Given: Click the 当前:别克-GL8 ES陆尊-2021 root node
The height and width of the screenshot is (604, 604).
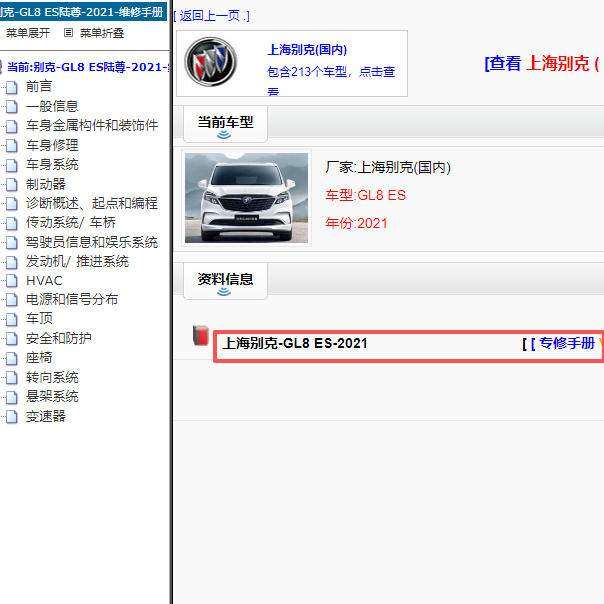Looking at the screenshot, I should click(x=88, y=67).
